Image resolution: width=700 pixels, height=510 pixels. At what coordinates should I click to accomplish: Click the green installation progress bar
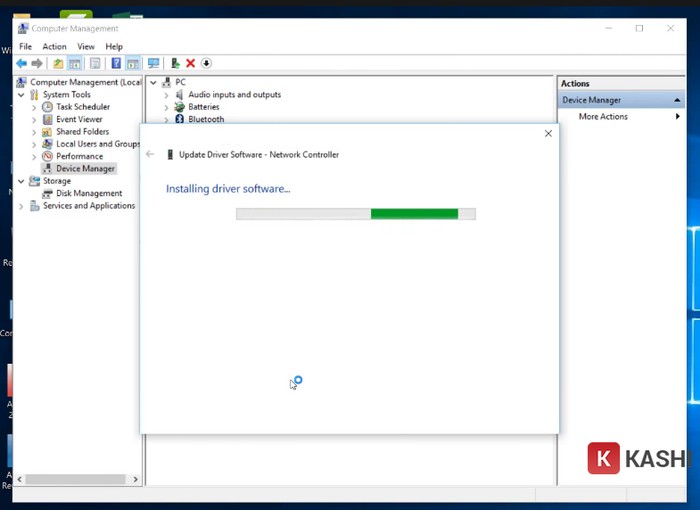click(x=414, y=214)
